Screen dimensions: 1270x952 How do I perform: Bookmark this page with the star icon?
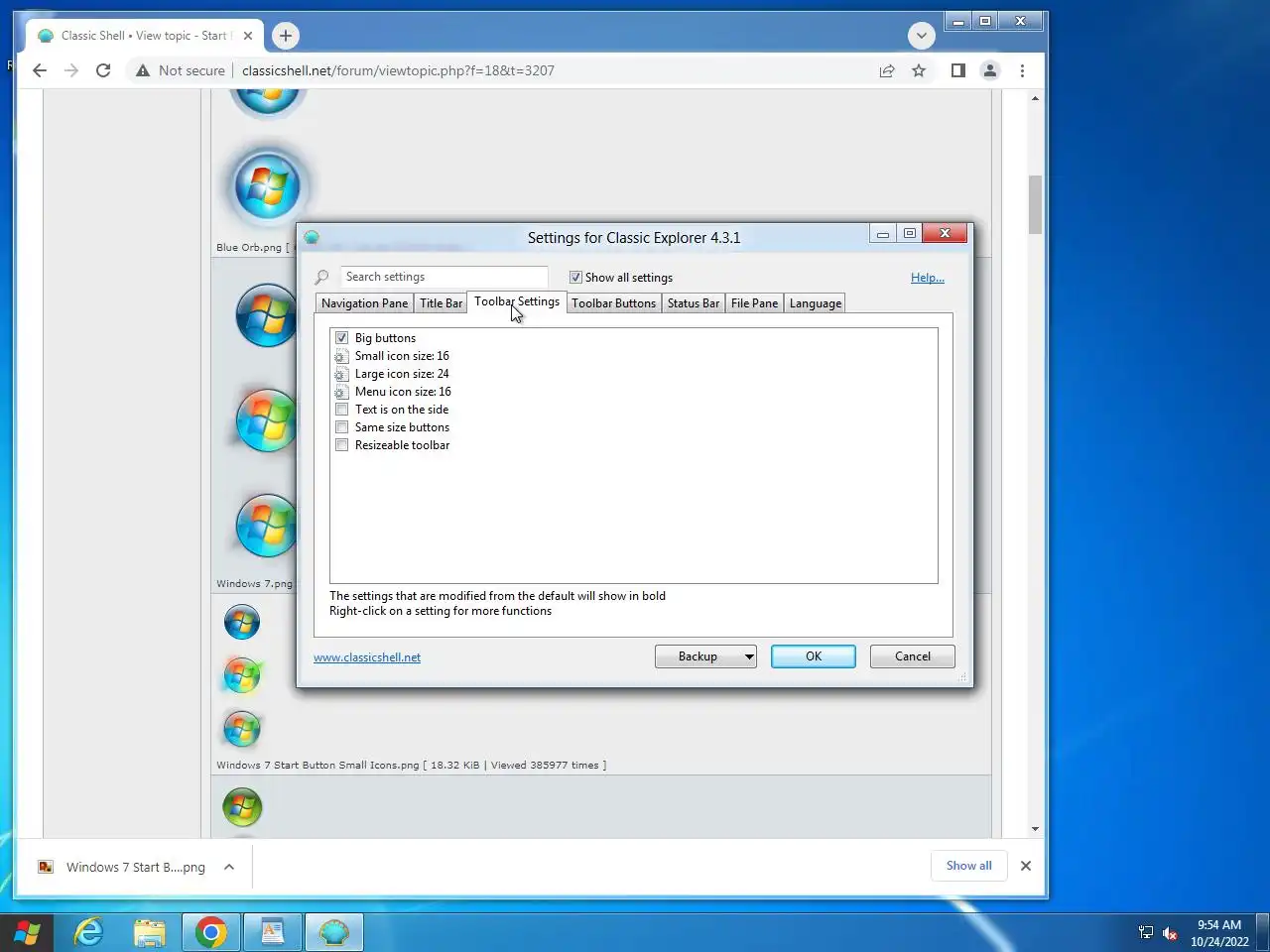pyautogui.click(x=919, y=70)
